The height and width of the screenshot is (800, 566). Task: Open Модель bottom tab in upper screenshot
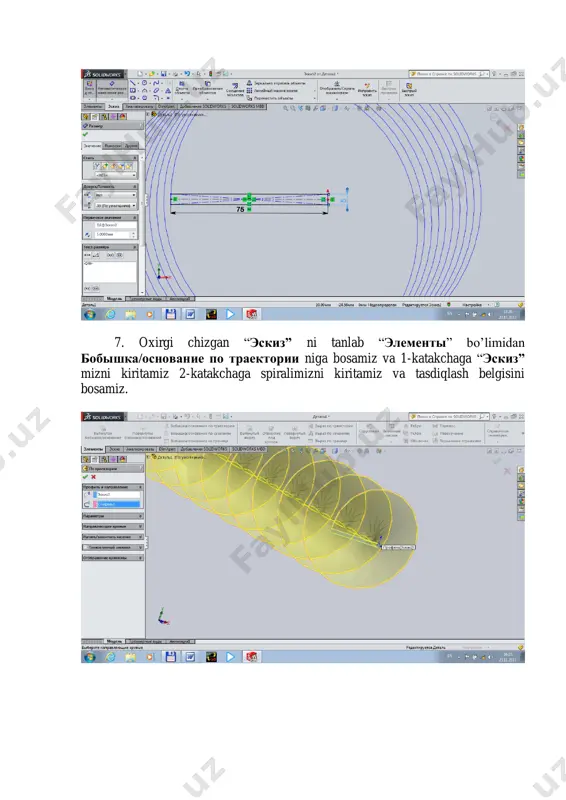click(x=114, y=299)
